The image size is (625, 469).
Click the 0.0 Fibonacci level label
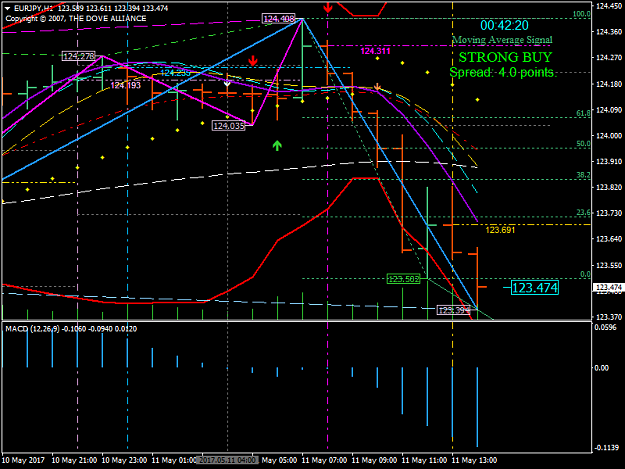(x=585, y=274)
